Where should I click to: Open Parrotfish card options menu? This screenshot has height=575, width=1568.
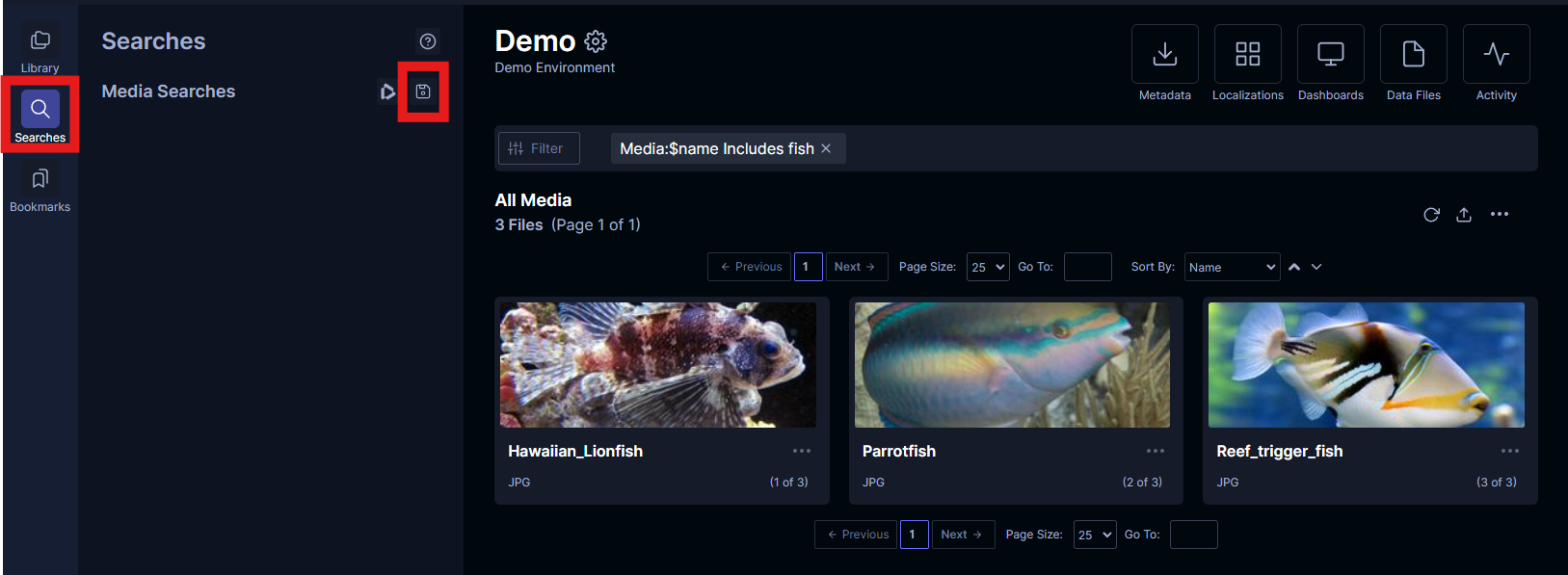pyautogui.click(x=1156, y=451)
